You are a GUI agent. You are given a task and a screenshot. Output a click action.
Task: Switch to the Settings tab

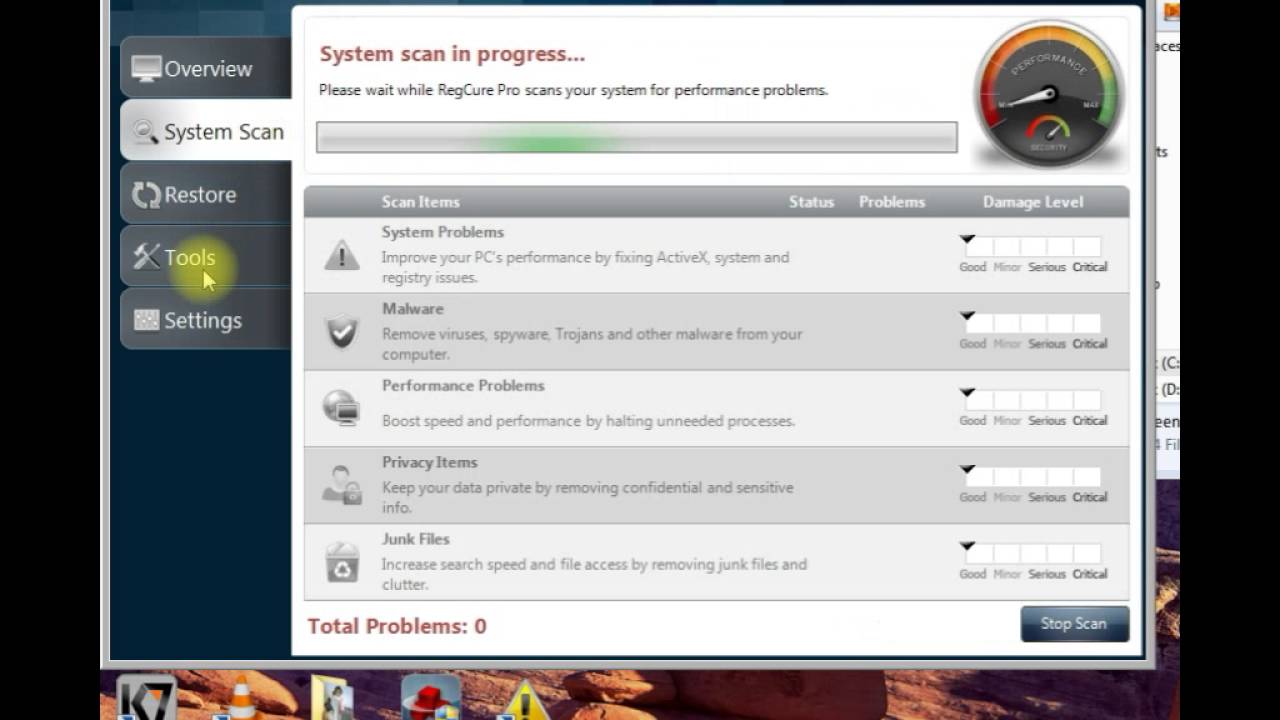point(206,320)
